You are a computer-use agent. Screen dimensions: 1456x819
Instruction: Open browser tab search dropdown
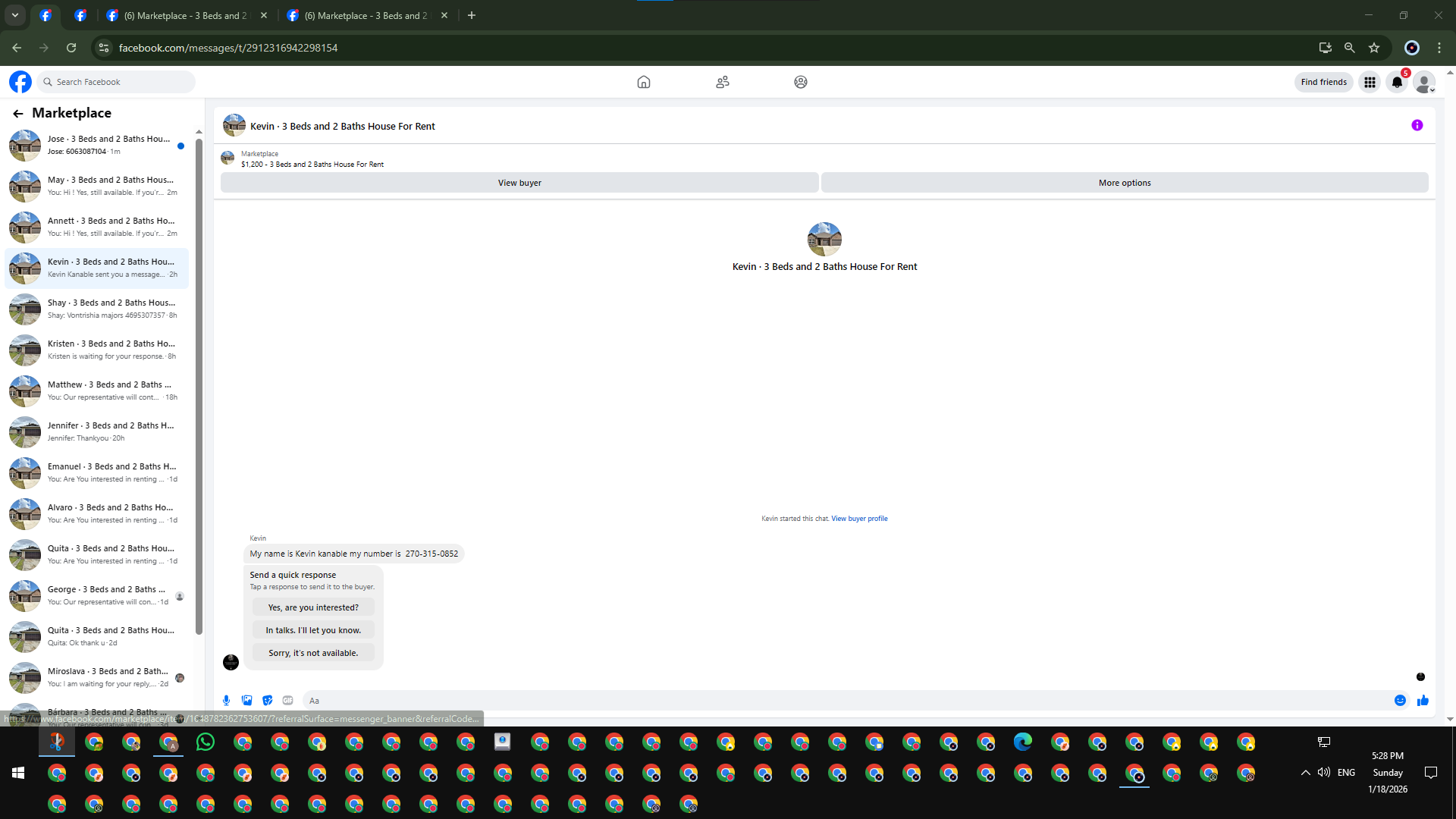(x=15, y=15)
